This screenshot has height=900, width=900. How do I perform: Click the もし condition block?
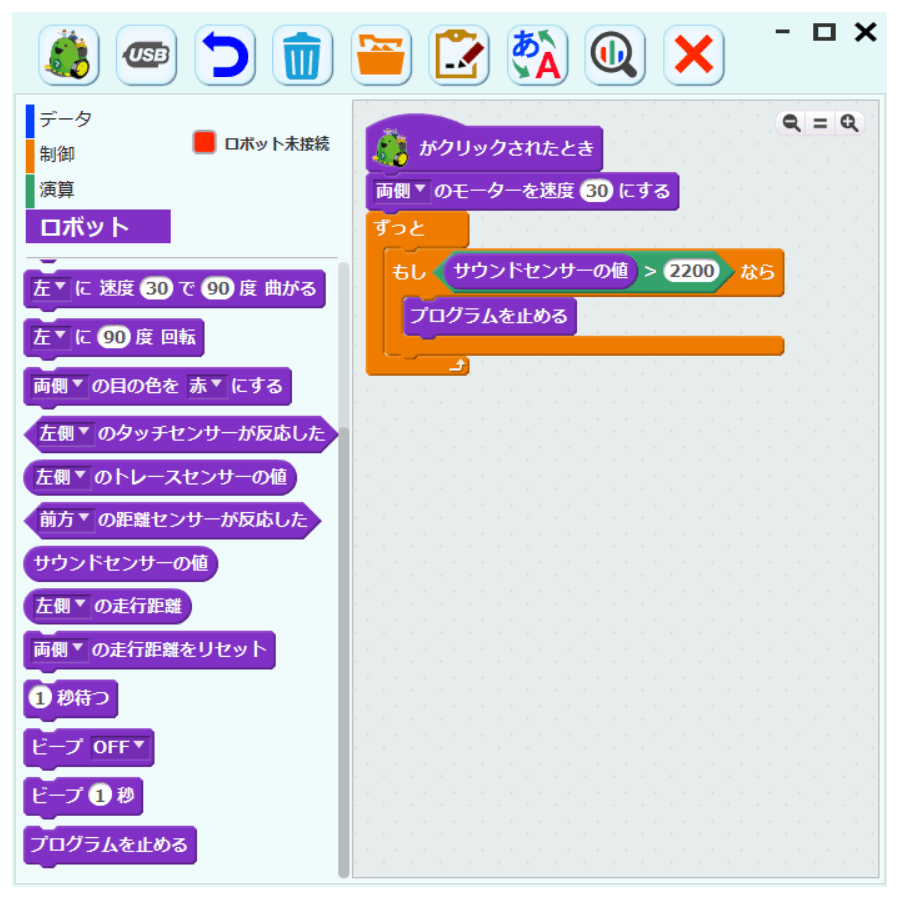[x=409, y=271]
